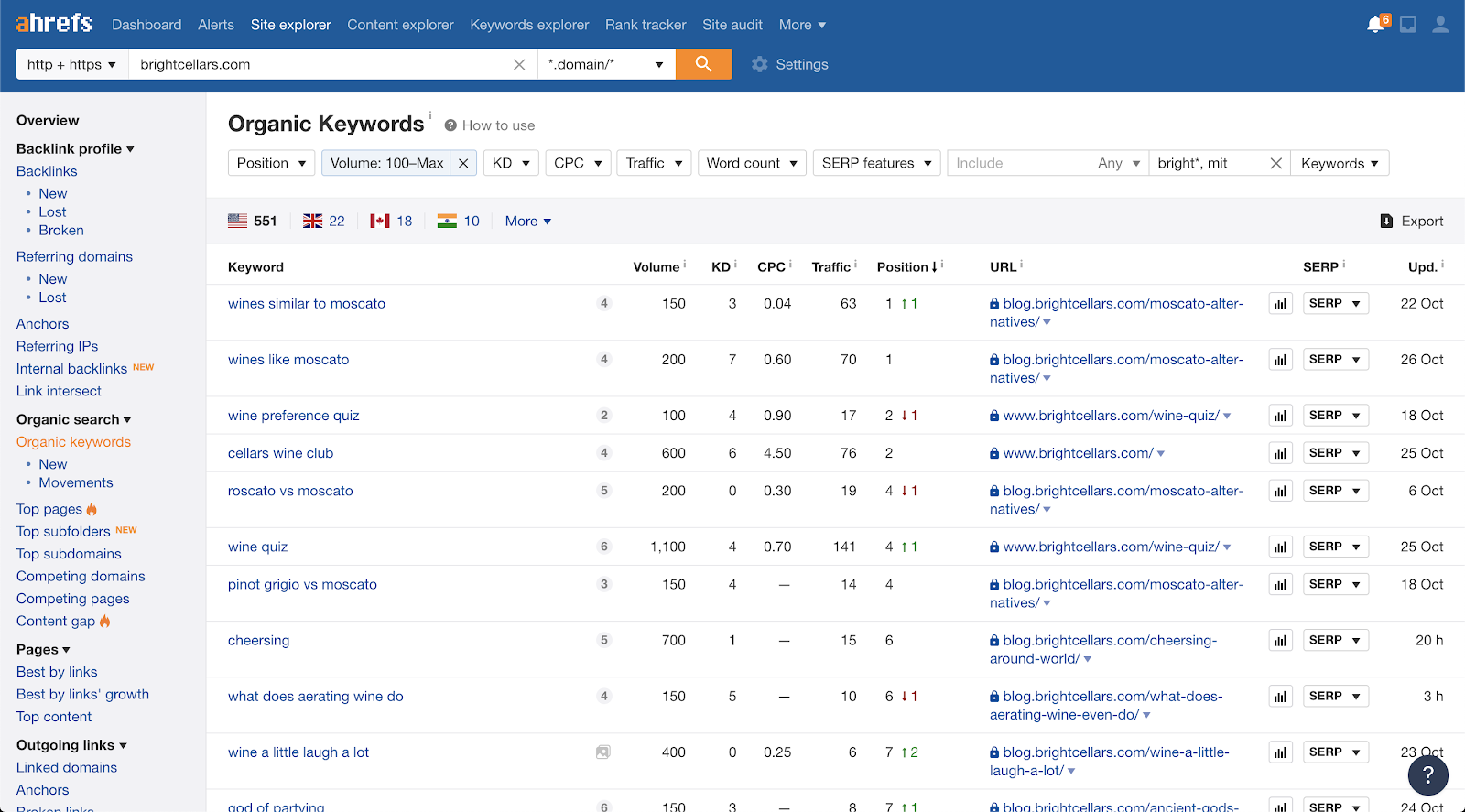This screenshot has width=1465, height=812.
Task: Sort the table by Volume column
Action: coord(656,267)
